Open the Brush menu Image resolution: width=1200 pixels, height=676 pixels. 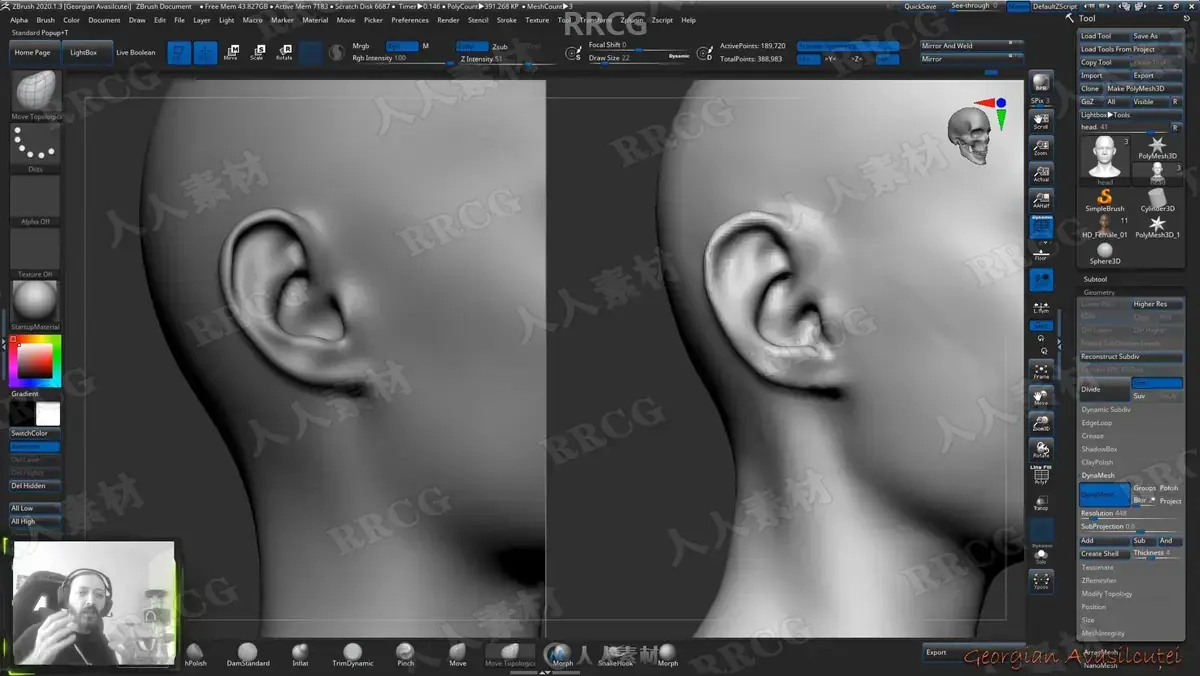[45, 20]
